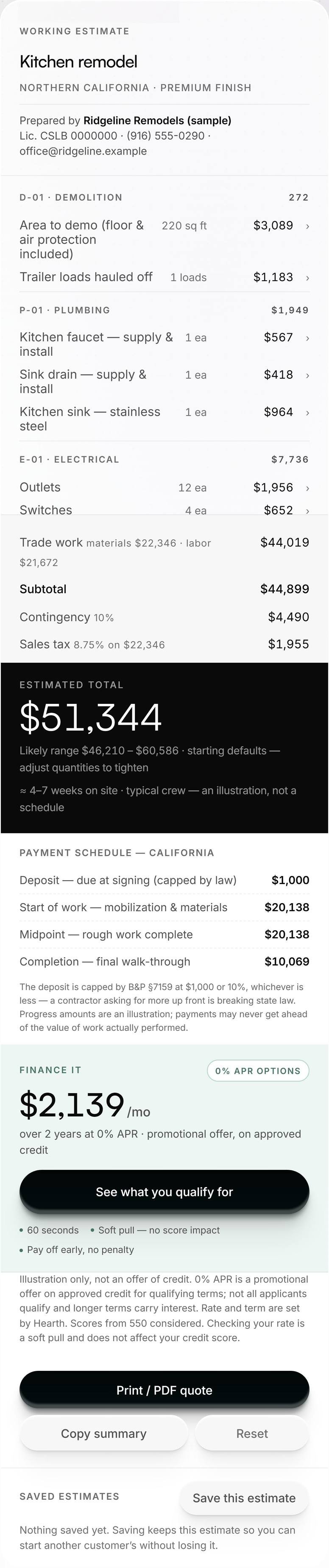The height and width of the screenshot is (1568, 329).
Task: Click the 0% APR Options pill
Action: tap(258, 1071)
